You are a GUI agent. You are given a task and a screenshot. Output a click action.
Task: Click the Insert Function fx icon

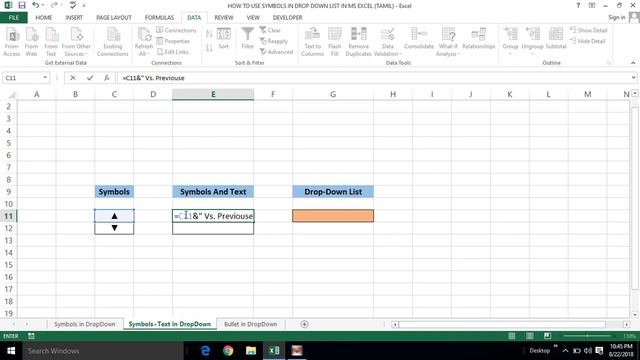point(107,78)
